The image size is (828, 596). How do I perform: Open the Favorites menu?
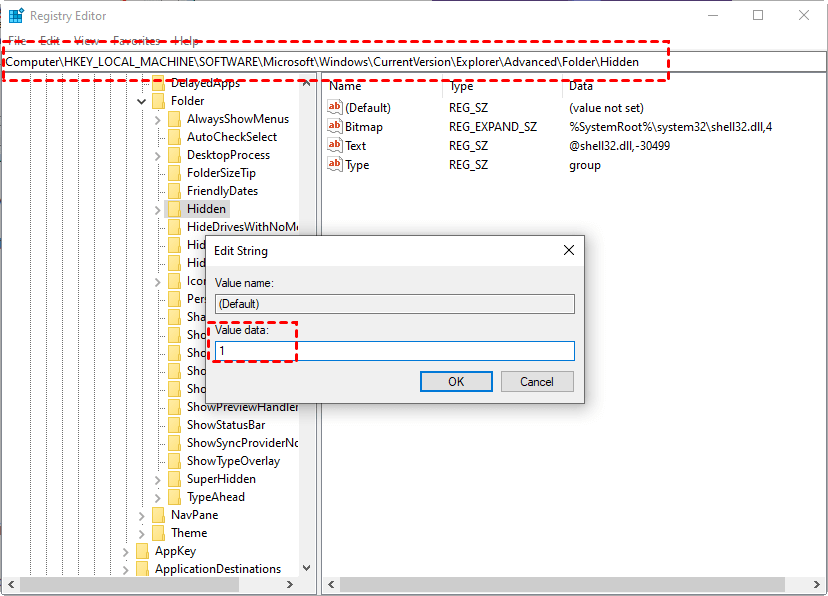136,40
